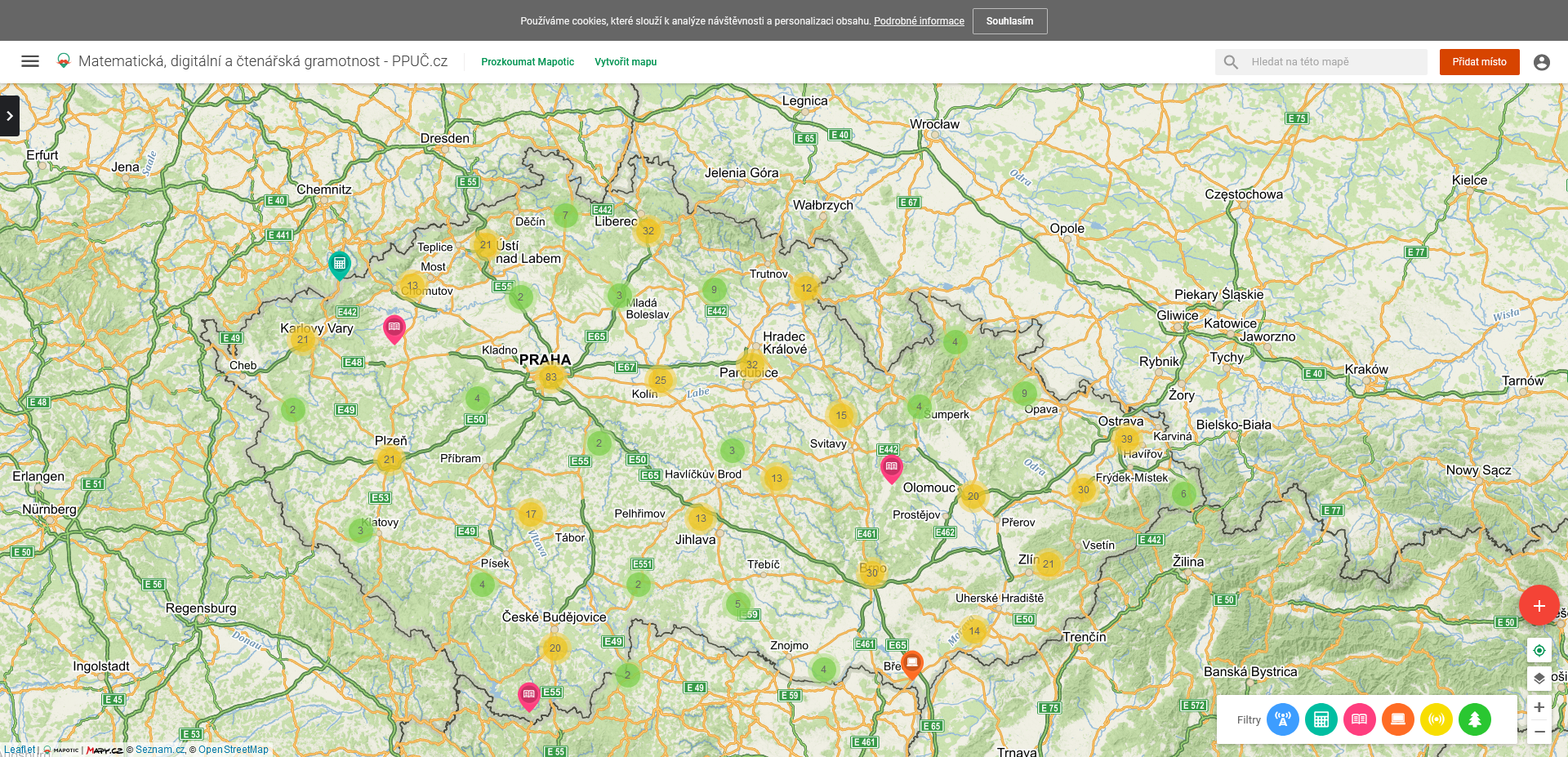This screenshot has height=757, width=1568.
Task: Click the Přidat místo button
Action: click(x=1478, y=62)
